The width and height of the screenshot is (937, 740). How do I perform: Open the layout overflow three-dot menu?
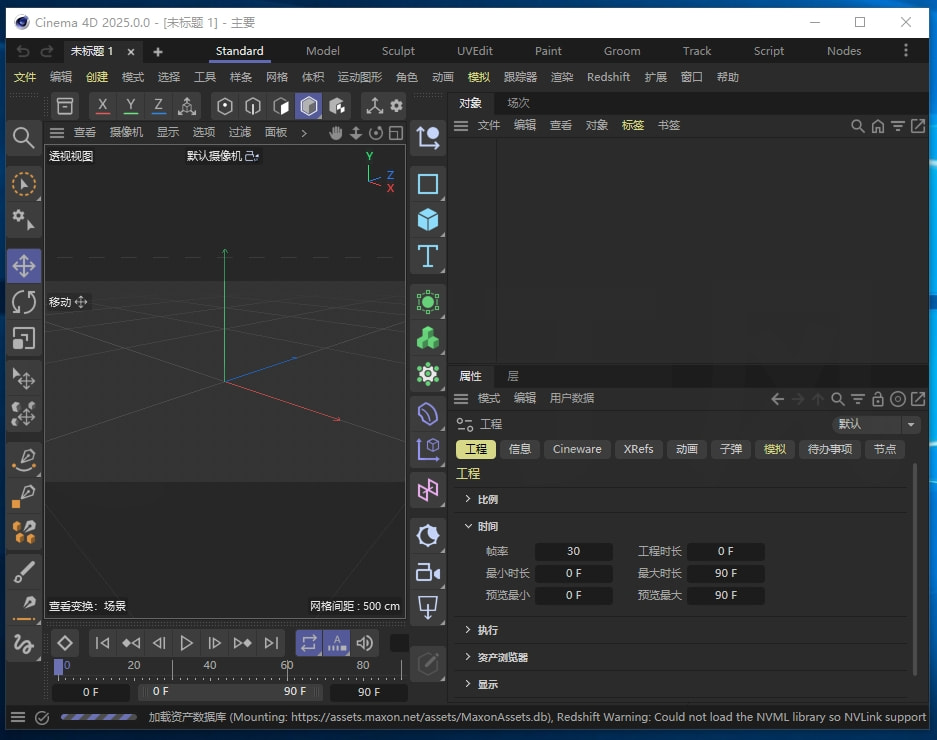[x=906, y=51]
